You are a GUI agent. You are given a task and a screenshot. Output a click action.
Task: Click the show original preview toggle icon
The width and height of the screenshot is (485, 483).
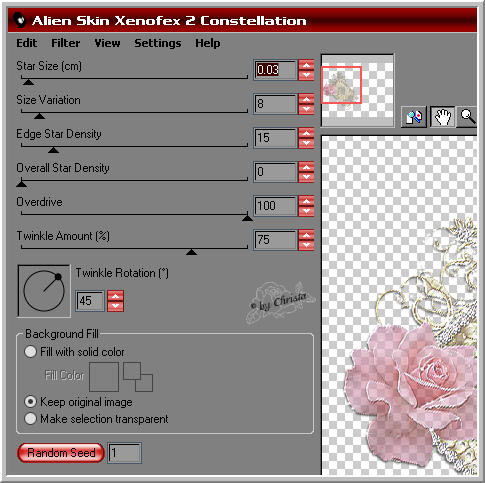tap(413, 117)
